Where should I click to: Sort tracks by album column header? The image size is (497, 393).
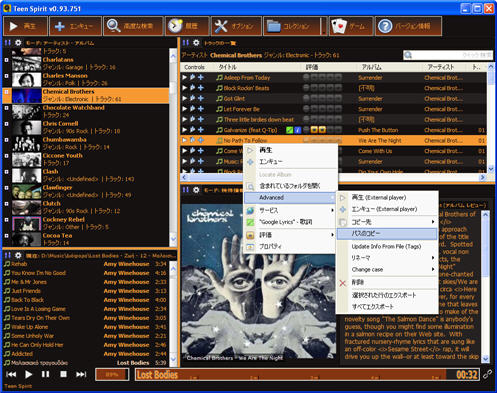[388, 67]
